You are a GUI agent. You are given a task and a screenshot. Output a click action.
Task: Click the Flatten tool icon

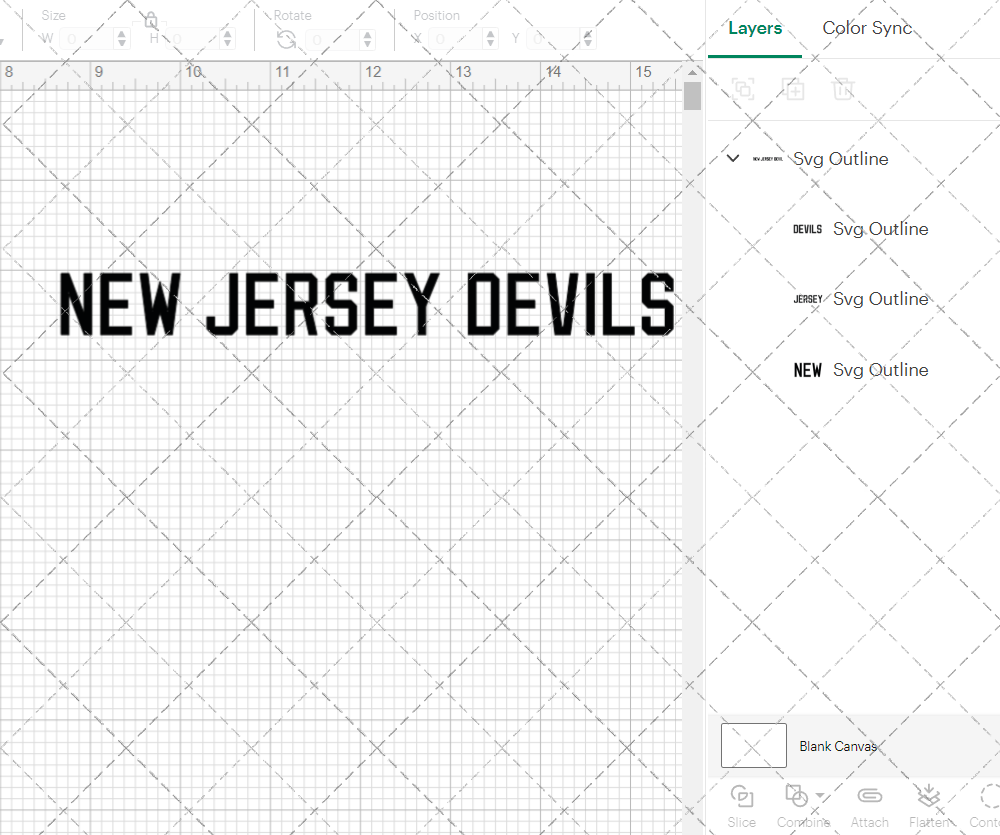[929, 795]
